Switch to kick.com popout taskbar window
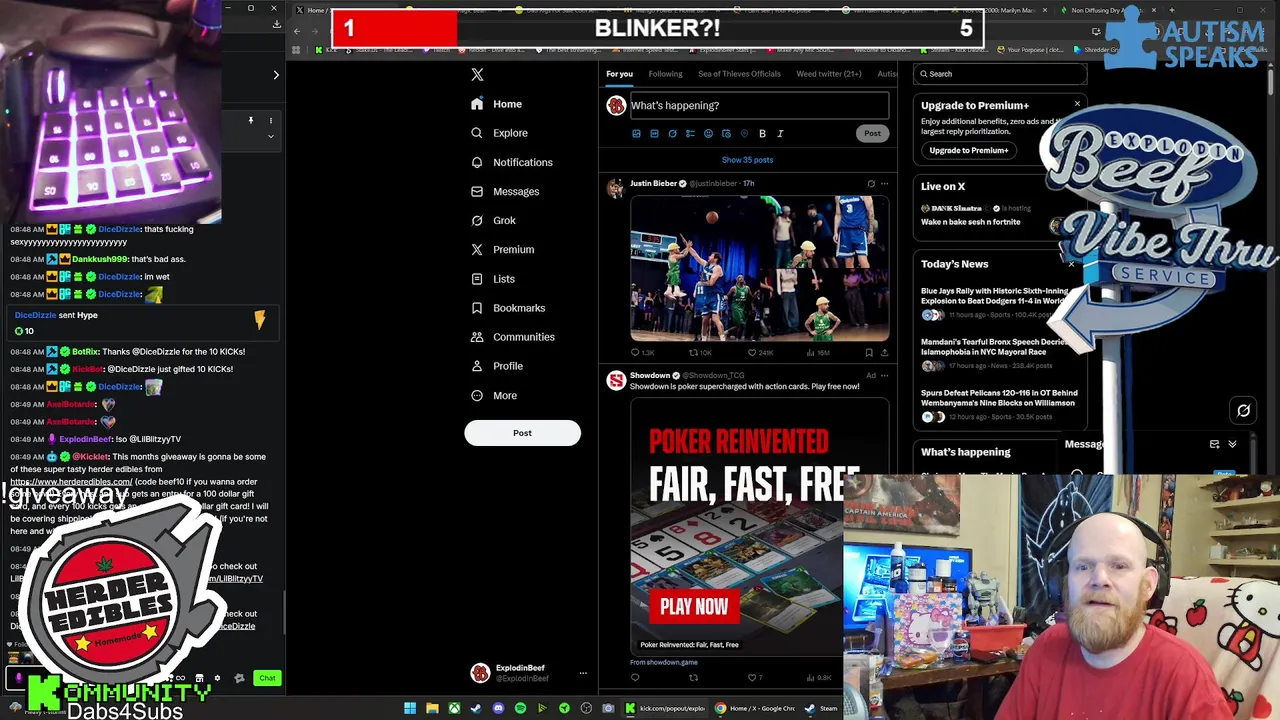Screen dimensions: 1280x720 coord(665,708)
